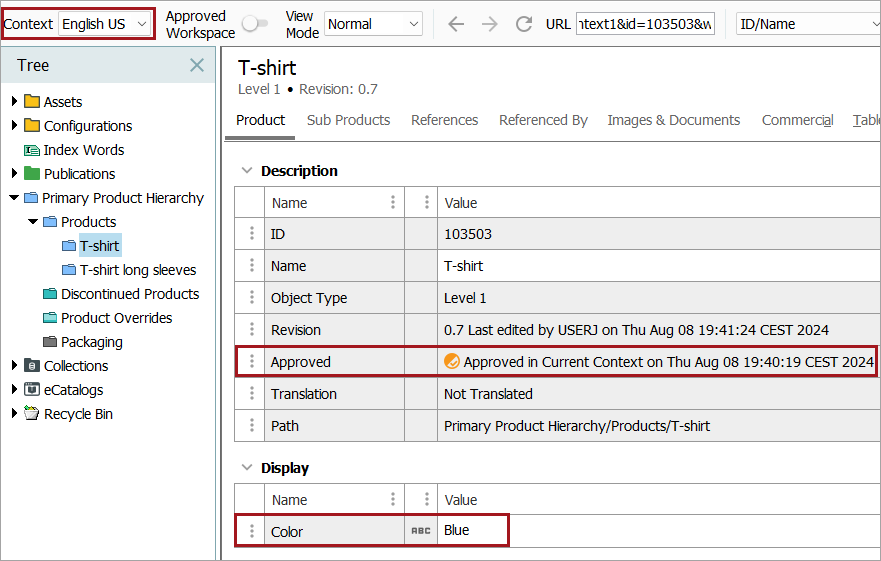Click the Index Words icon

click(32, 150)
